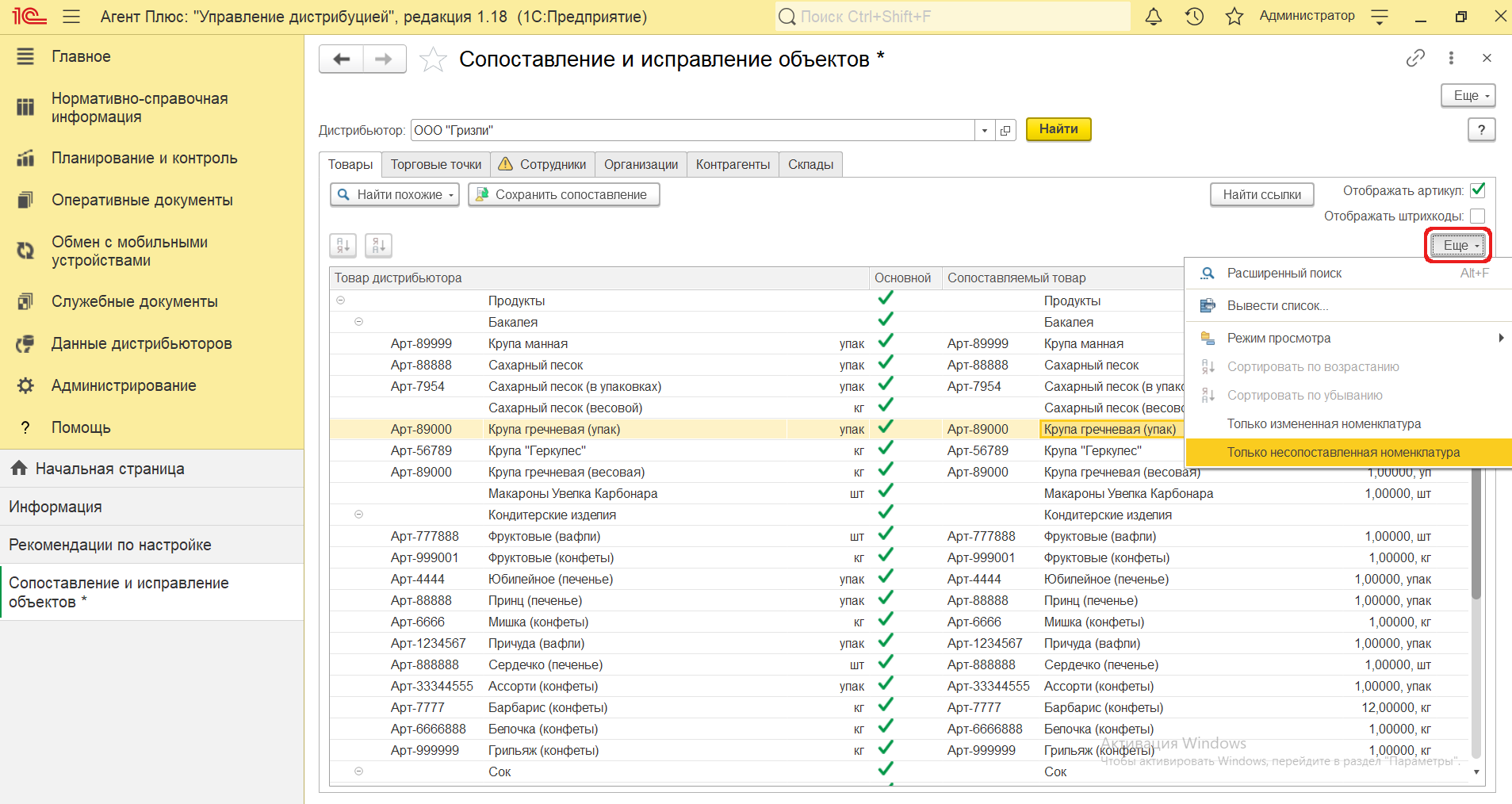
Task: Copy link to this form icon
Action: point(1415,58)
